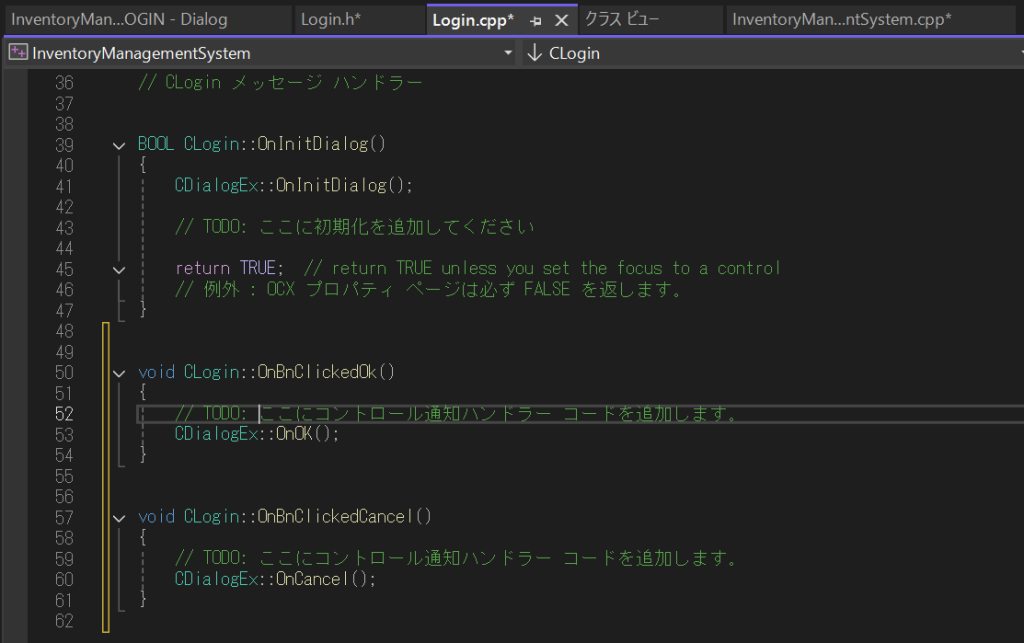The height and width of the screenshot is (643, 1024).
Task: Click the return TRUE statement
Action: 229,269
